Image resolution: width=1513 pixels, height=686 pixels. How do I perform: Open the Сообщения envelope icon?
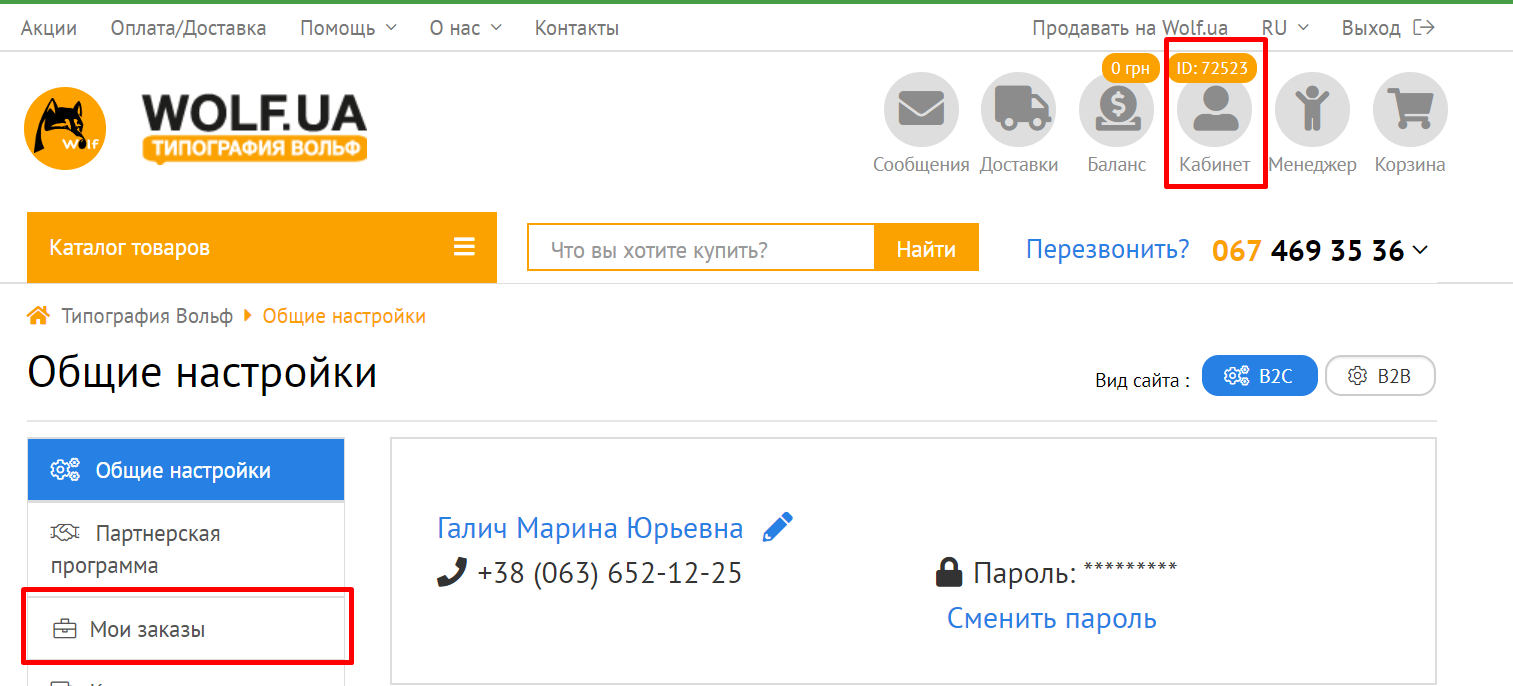pos(921,109)
